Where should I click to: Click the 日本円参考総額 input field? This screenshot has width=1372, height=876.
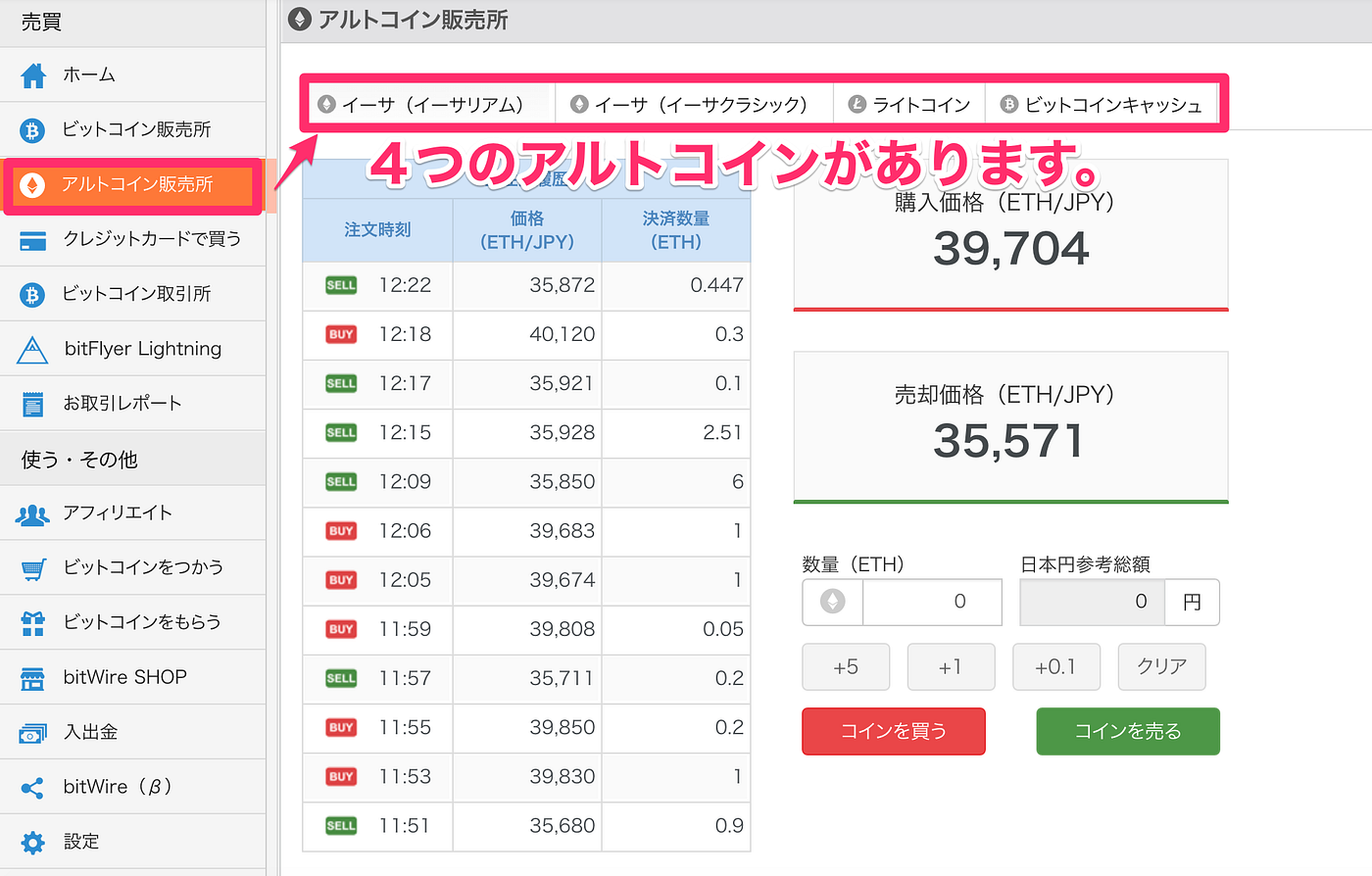[1092, 602]
